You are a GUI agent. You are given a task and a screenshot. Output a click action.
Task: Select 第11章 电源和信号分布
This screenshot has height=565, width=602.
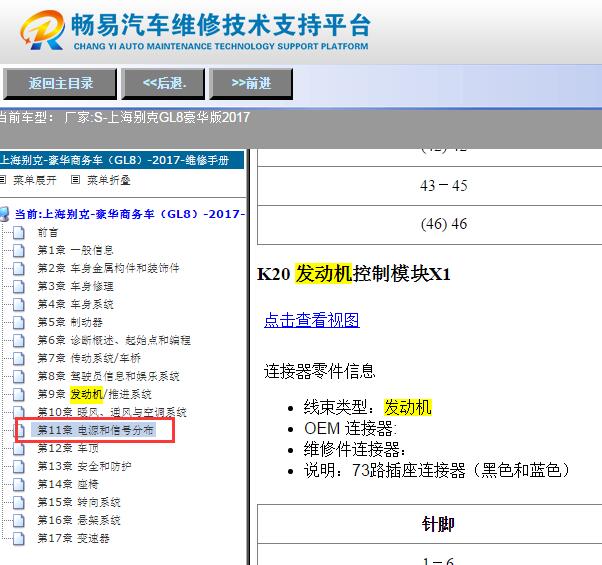(95, 430)
